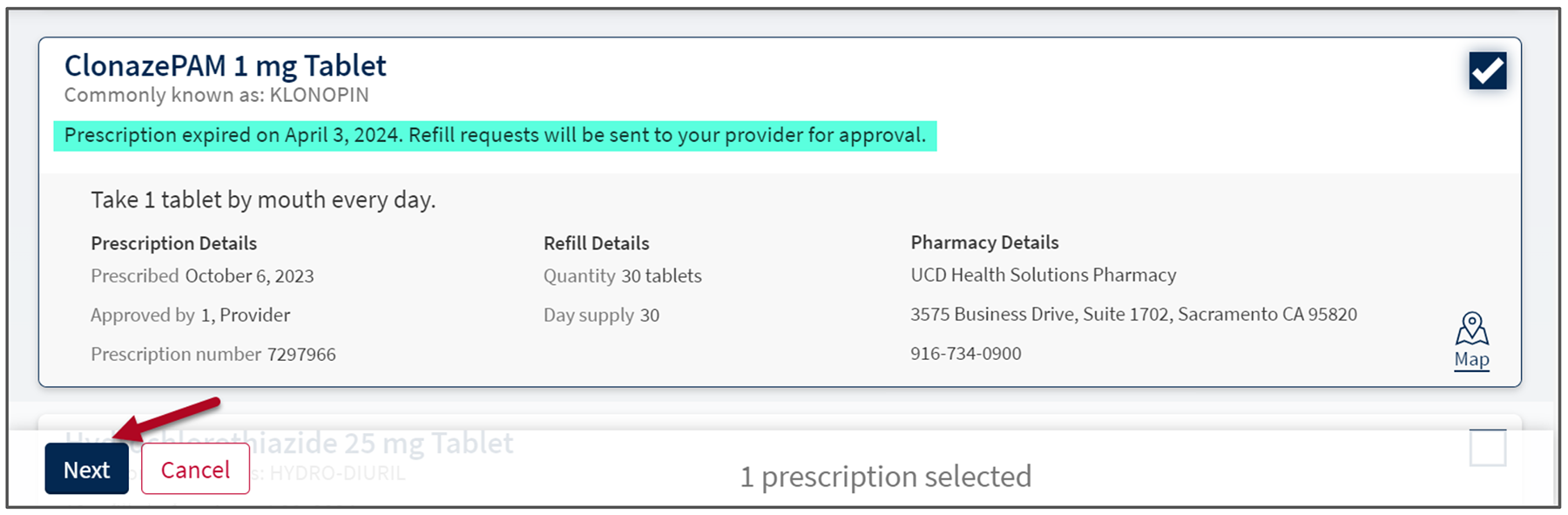Image resolution: width=1568 pixels, height=515 pixels.
Task: Click the Prescription Details heading
Action: coord(173,243)
